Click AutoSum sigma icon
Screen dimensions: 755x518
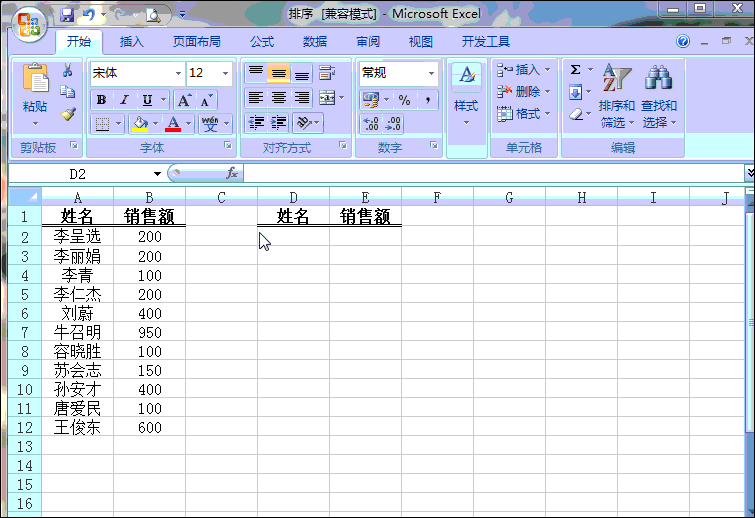click(x=575, y=70)
